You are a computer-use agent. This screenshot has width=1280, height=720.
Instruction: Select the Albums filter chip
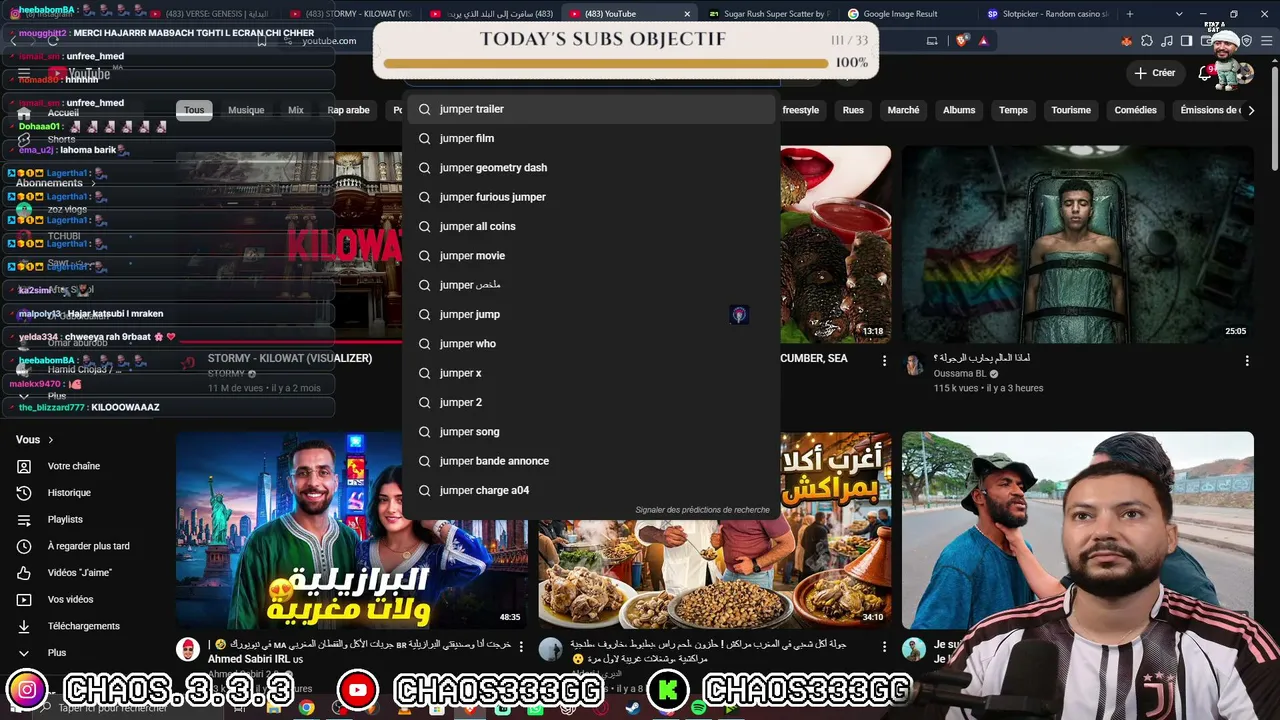(959, 110)
